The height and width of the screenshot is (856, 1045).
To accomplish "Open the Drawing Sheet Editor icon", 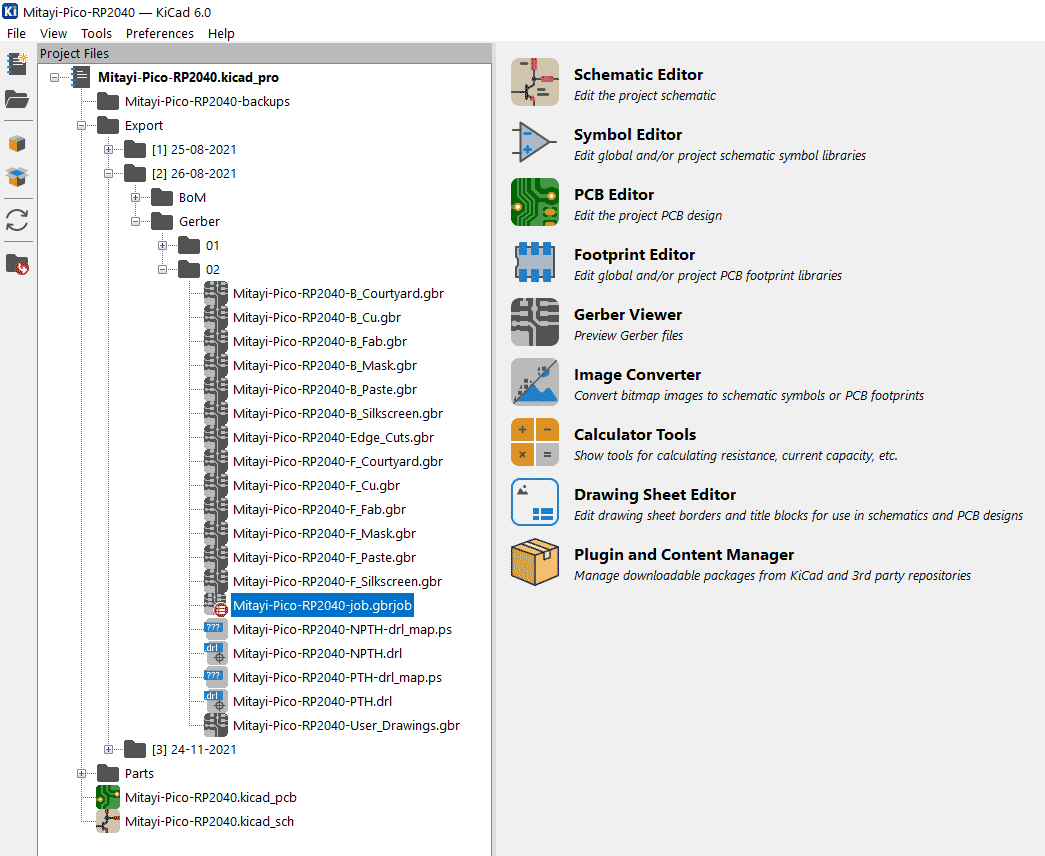I will click(534, 502).
